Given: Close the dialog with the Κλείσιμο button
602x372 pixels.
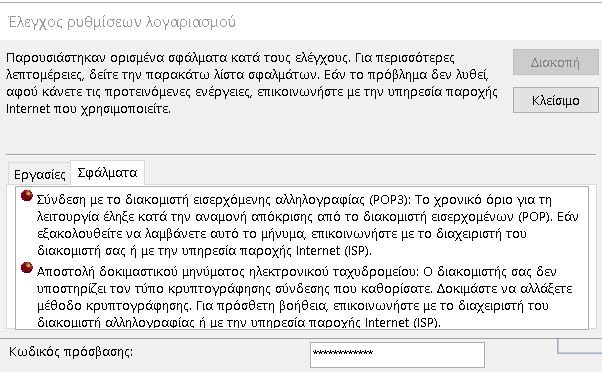Looking at the screenshot, I should pos(556,100).
